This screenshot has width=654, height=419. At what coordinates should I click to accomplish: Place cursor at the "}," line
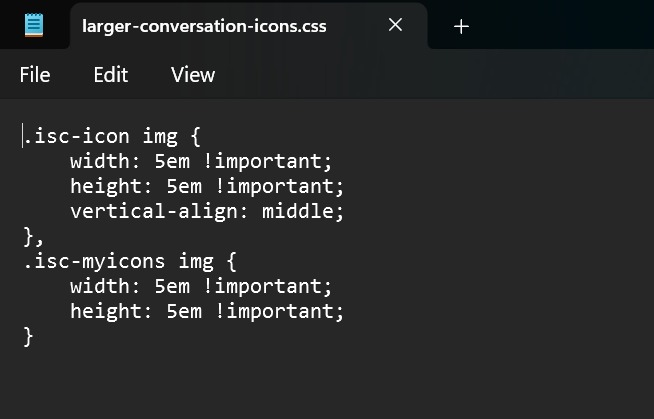pos(33,236)
